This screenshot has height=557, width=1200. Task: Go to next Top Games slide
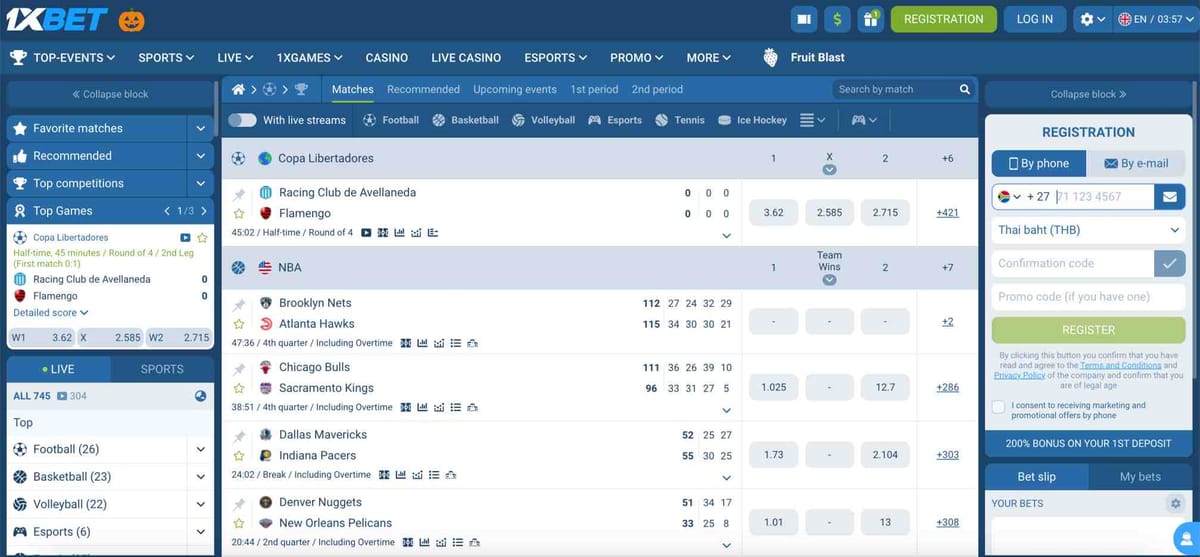204,211
